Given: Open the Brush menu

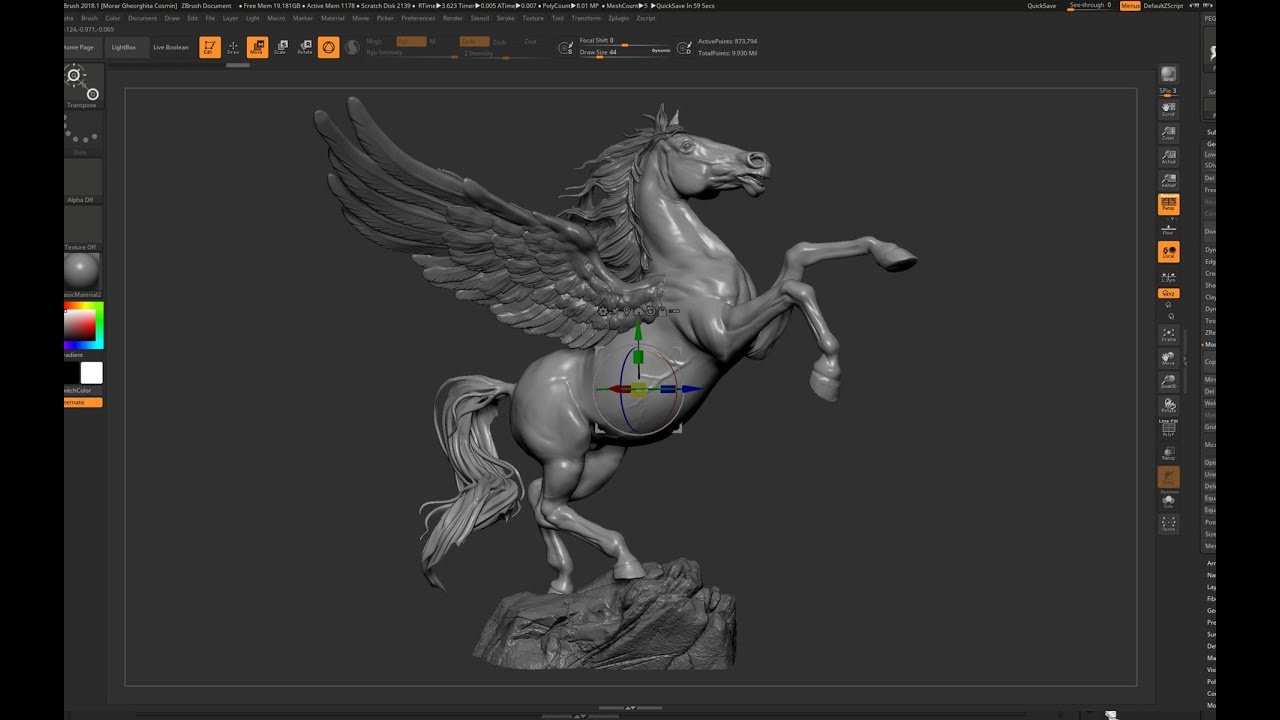Looking at the screenshot, I should (x=89, y=18).
